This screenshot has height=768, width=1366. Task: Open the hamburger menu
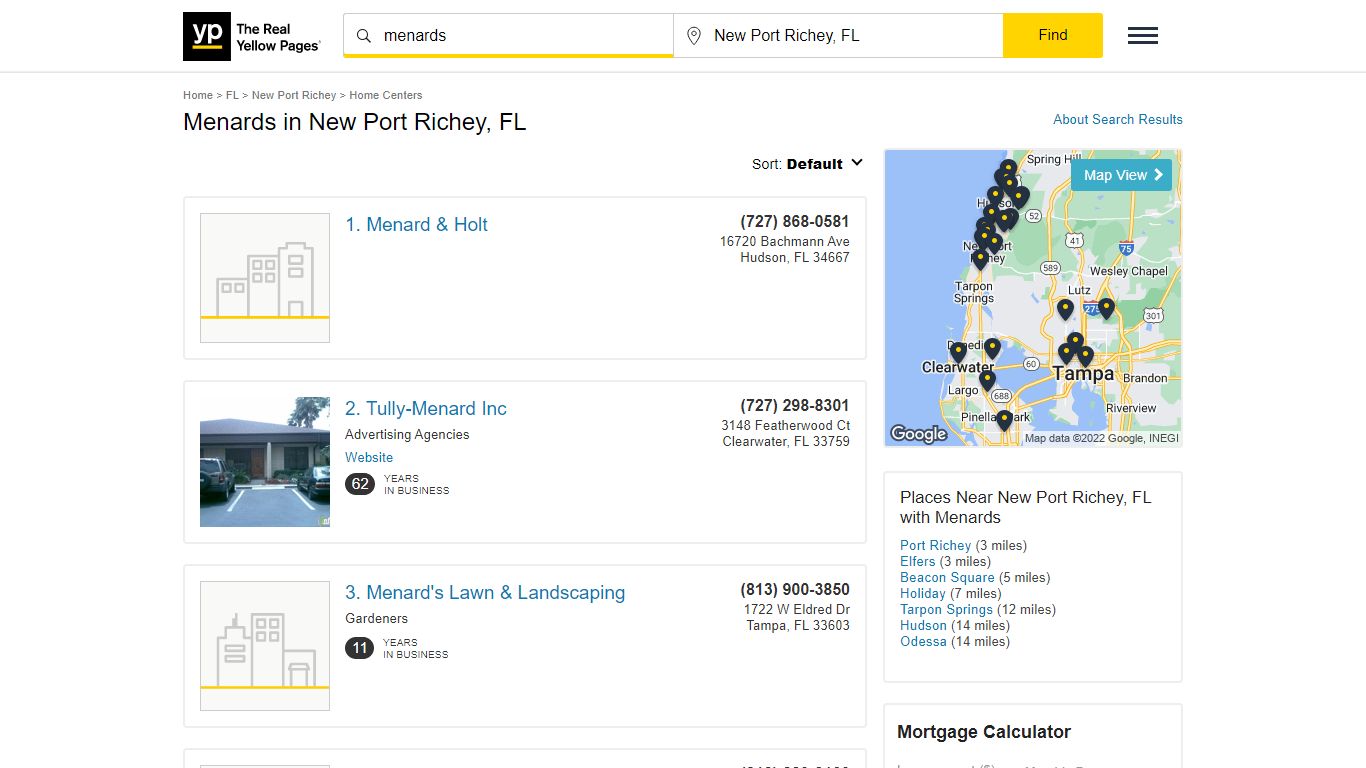coord(1143,36)
